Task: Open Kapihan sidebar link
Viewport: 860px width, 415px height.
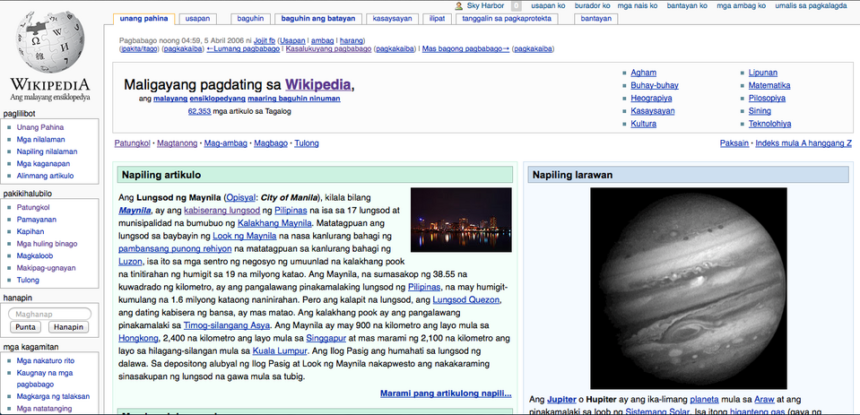Action: (28, 231)
